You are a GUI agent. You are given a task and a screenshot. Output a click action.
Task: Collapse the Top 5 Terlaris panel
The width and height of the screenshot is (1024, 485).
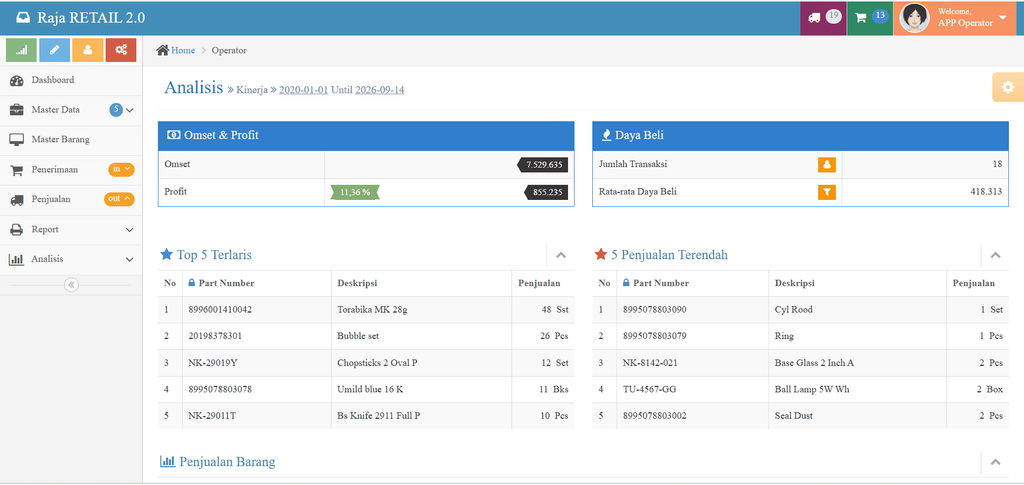click(560, 255)
